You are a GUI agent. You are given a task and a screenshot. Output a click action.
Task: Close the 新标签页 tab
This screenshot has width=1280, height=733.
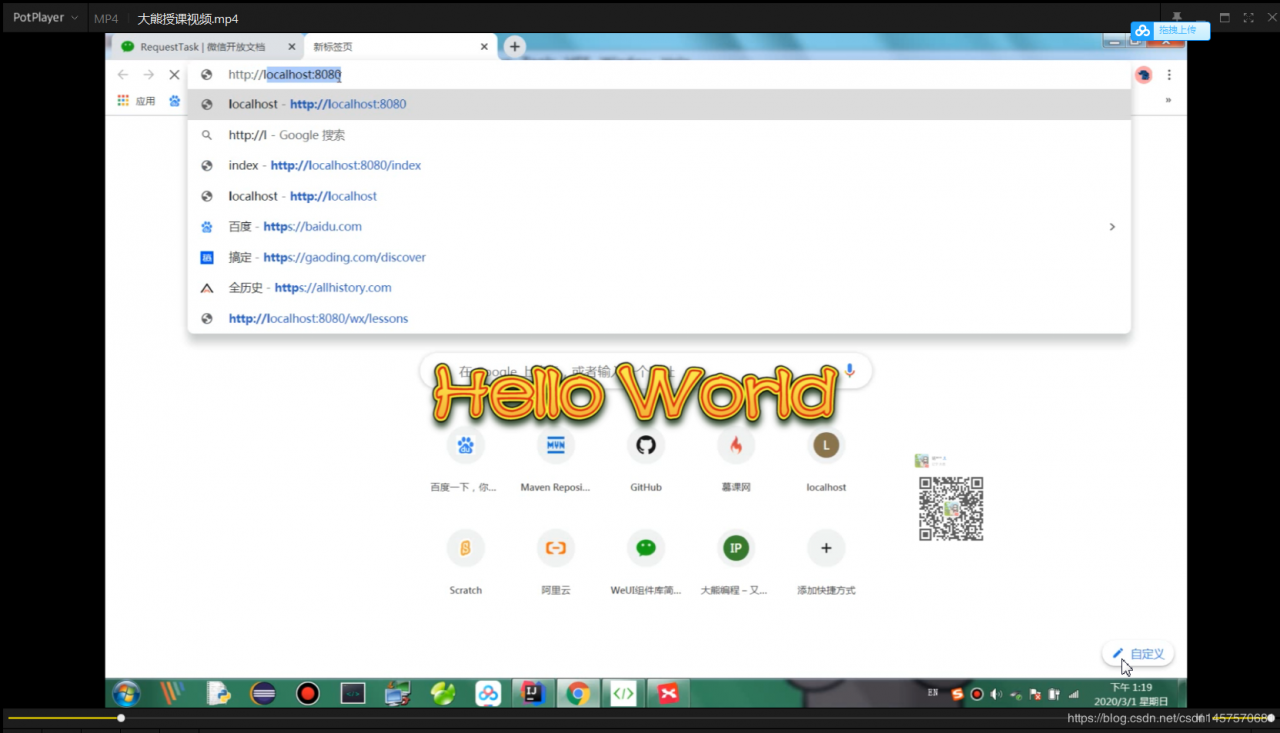click(485, 46)
